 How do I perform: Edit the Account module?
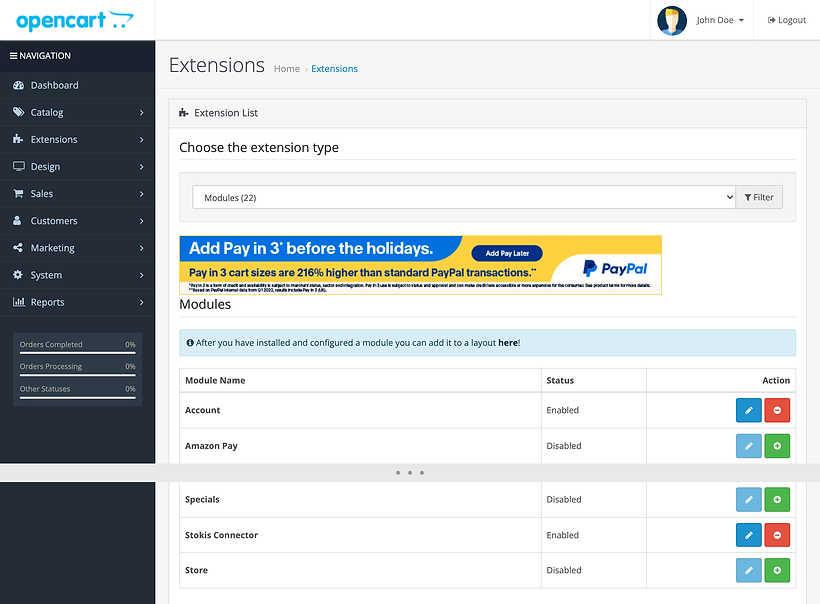point(748,410)
